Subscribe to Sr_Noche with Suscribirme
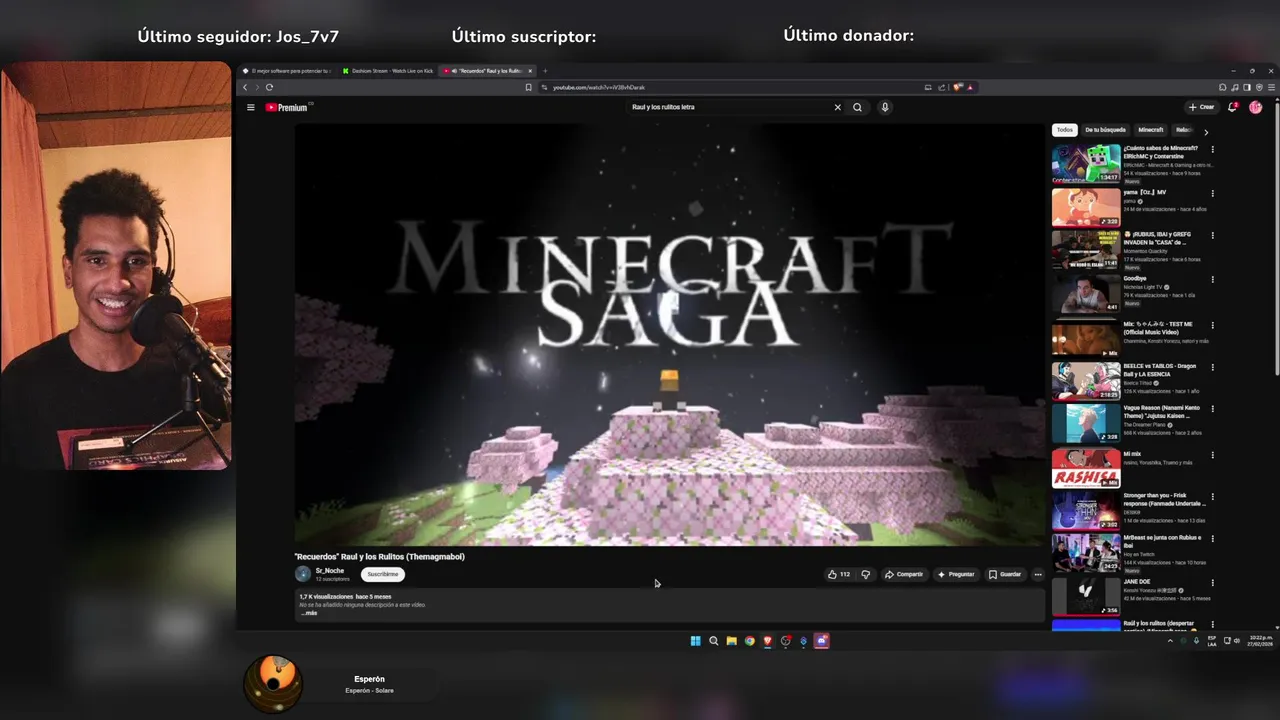 click(383, 574)
